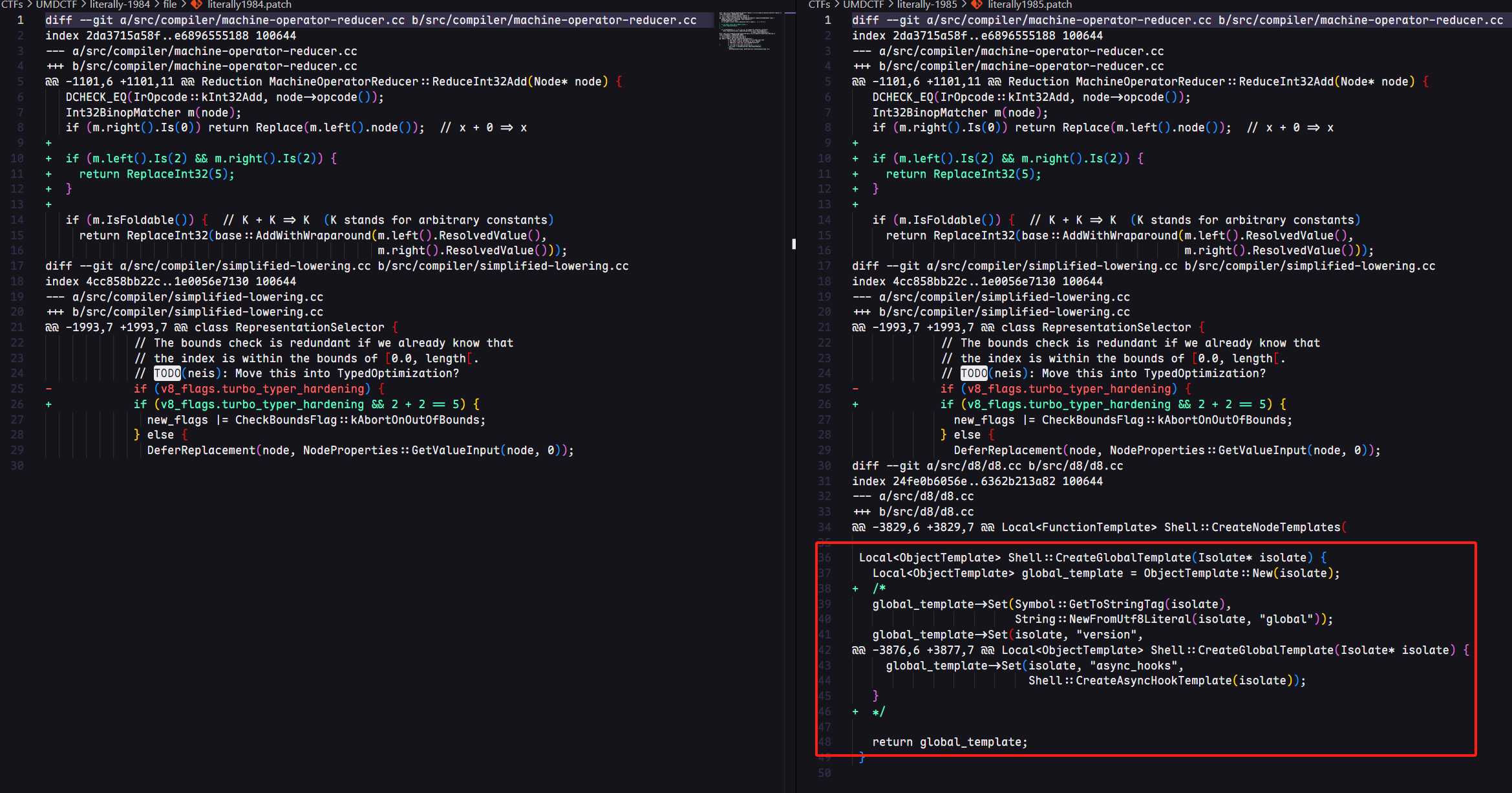This screenshot has width=1512, height=793.
Task: Select the 'file' breadcrumb segment
Action: tap(170, 5)
